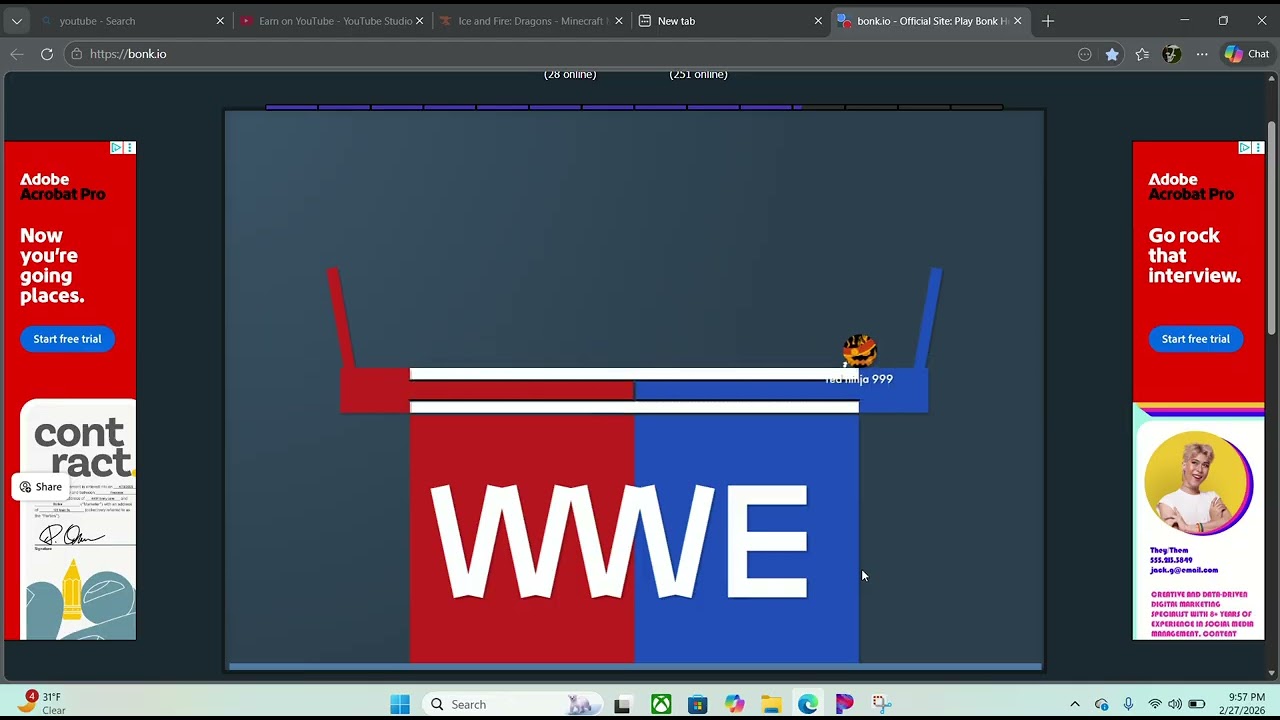This screenshot has height=720, width=1280.
Task: Launch the Xbox app from taskbar
Action: tap(661, 704)
